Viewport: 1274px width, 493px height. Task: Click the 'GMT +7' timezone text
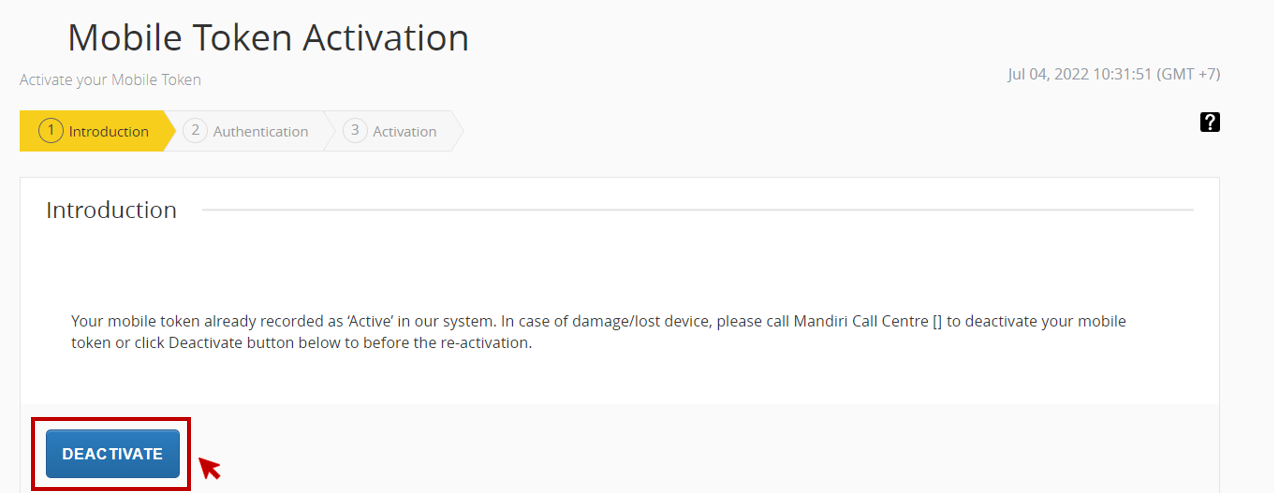(1188, 74)
